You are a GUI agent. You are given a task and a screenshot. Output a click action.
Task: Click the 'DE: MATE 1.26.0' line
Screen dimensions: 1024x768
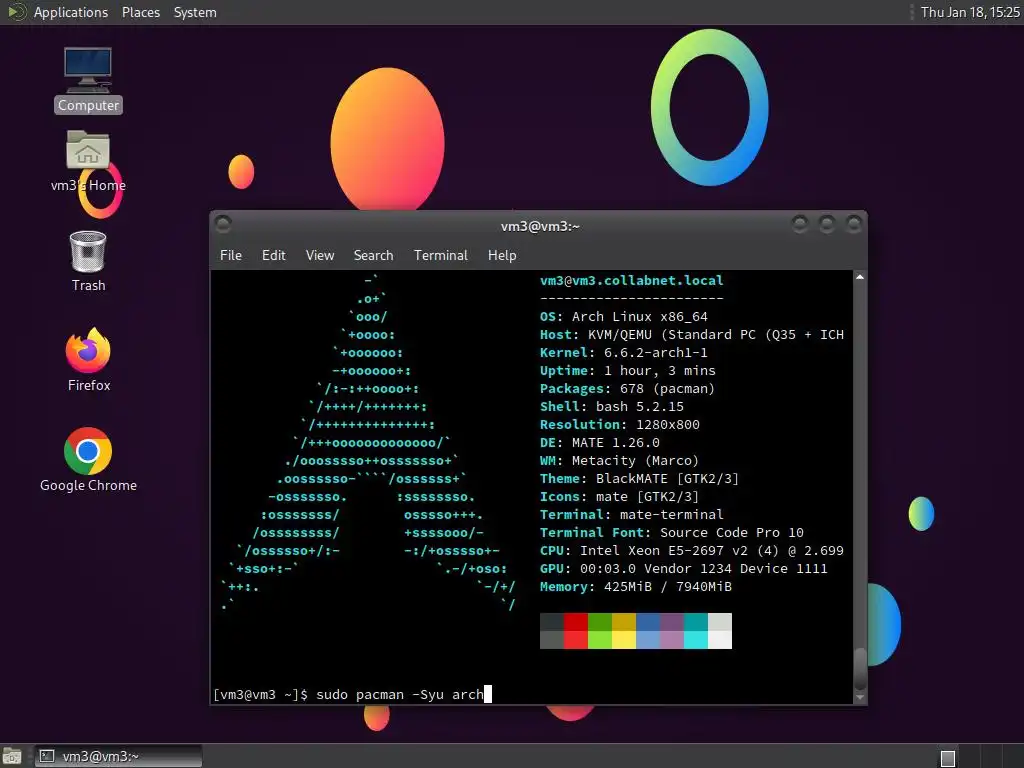pyautogui.click(x=600, y=443)
